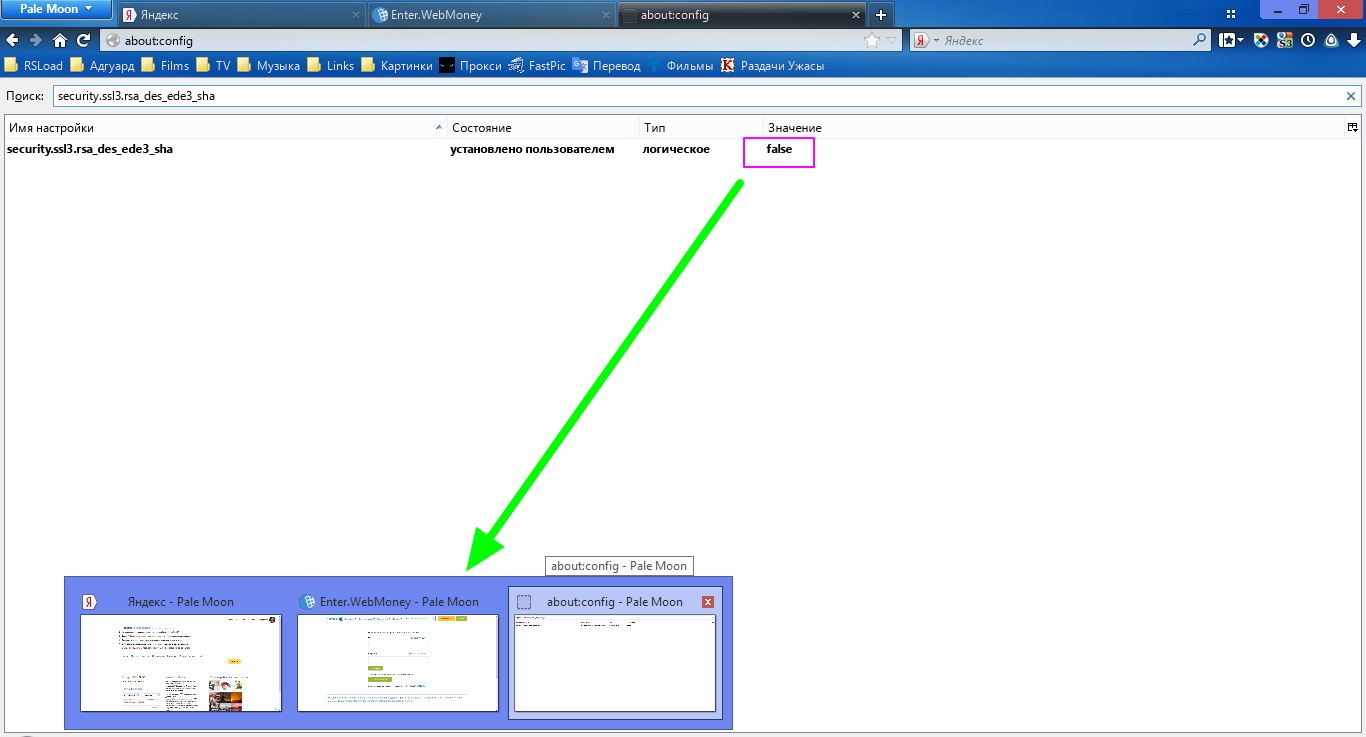
Task: Click the Home button in navigation bar
Action: coord(60,41)
